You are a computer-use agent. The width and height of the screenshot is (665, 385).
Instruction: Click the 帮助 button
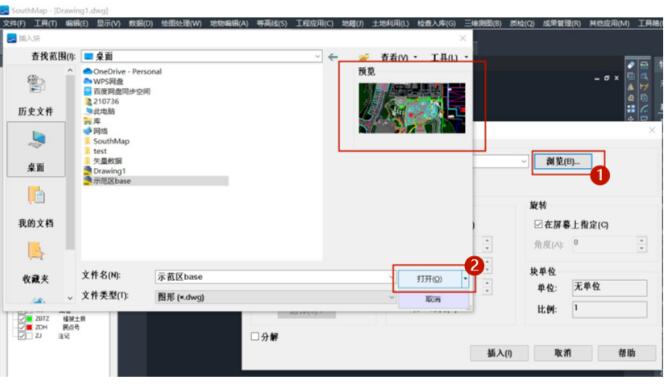pyautogui.click(x=627, y=353)
